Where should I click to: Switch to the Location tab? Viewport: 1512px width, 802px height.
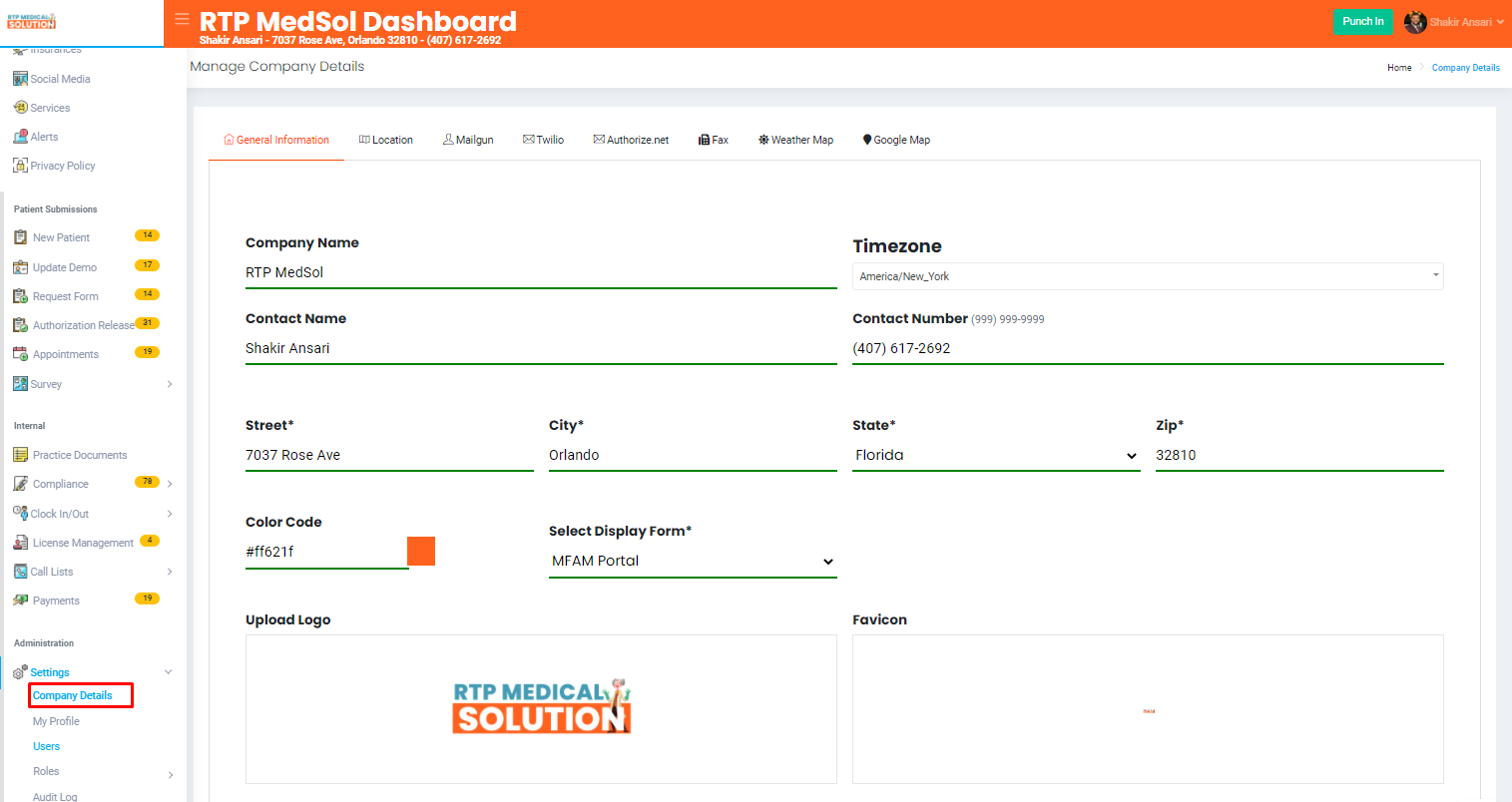(386, 140)
